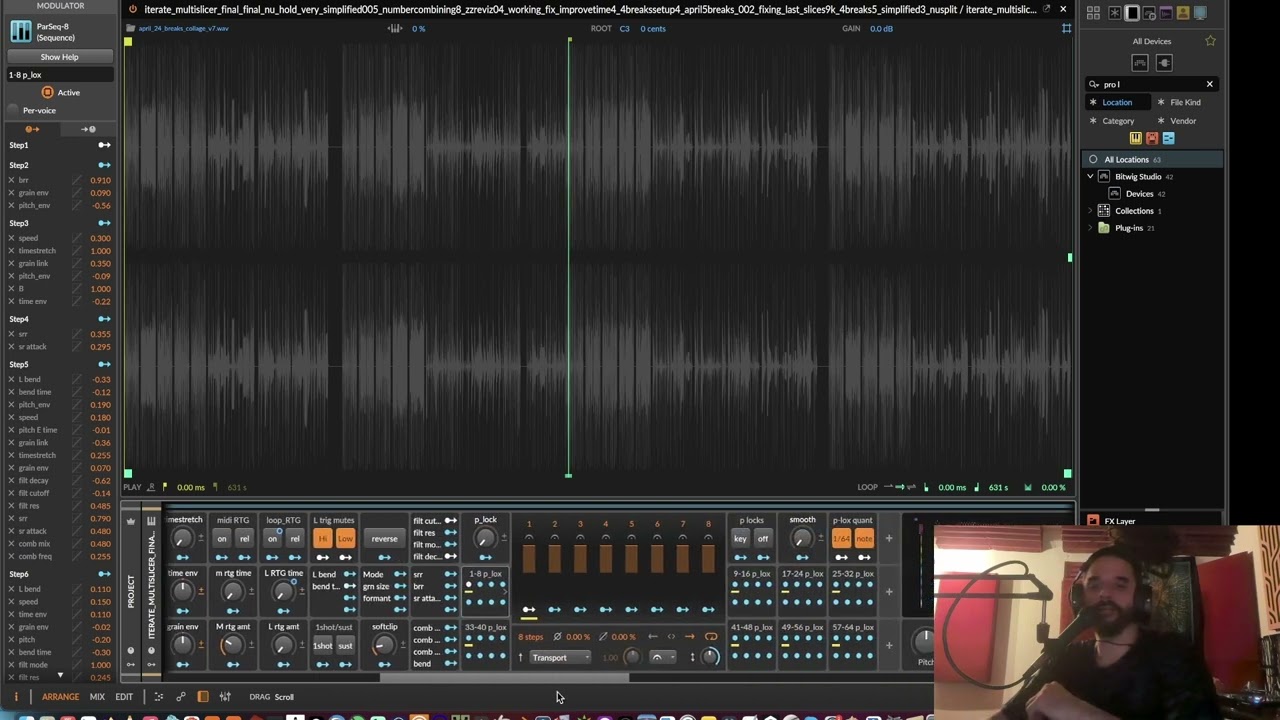Click the favorites star in browser

pos(1210,41)
